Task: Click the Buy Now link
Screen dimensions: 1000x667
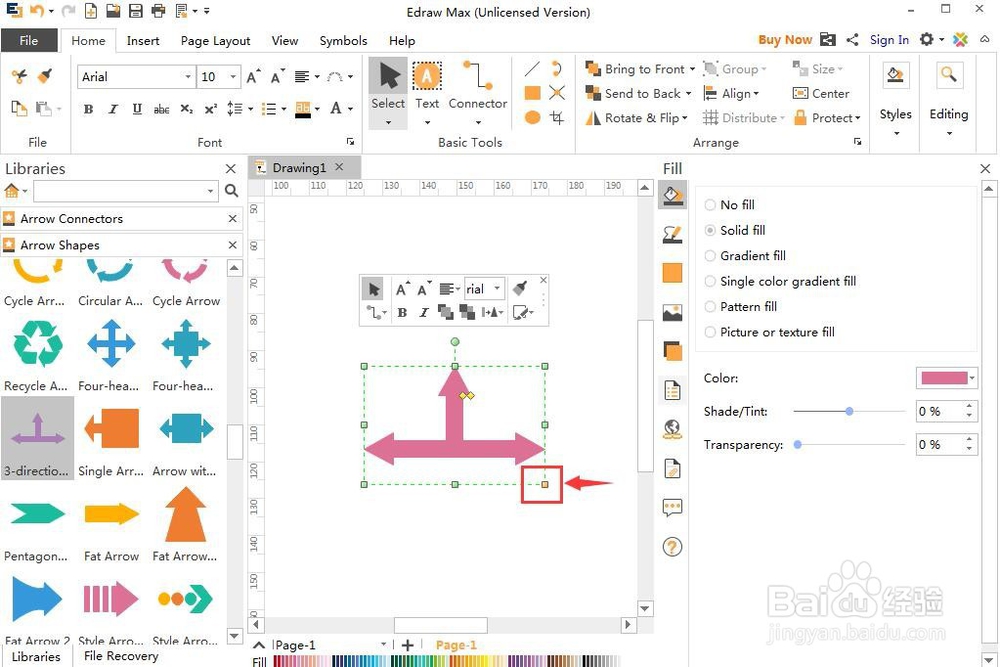Action: [x=784, y=40]
